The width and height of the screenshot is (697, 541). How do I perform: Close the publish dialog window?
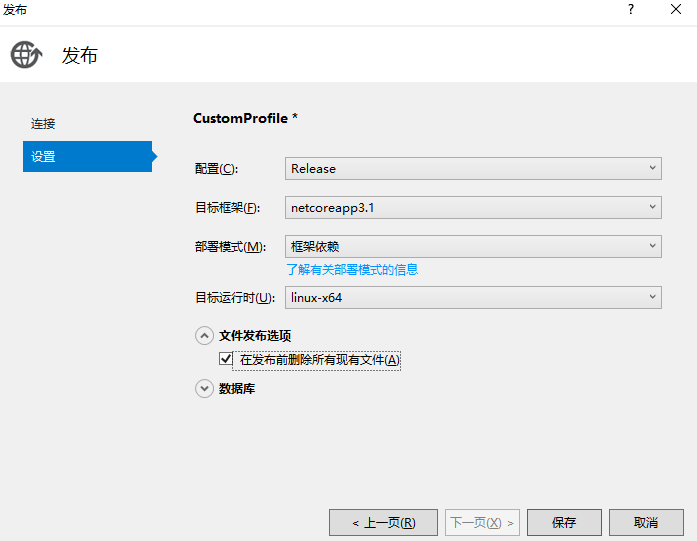click(676, 9)
